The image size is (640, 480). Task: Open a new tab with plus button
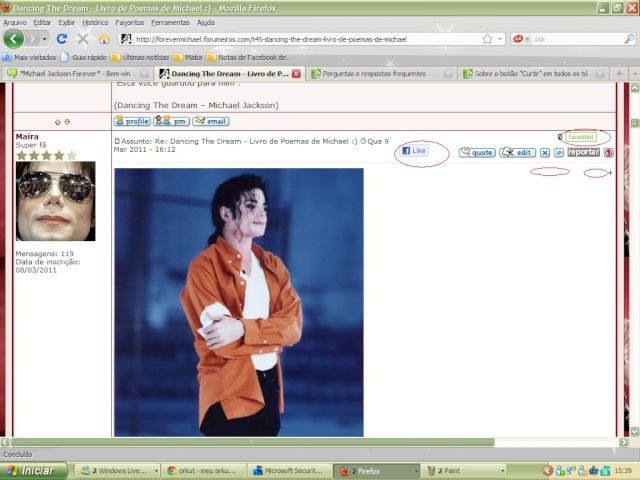(619, 74)
